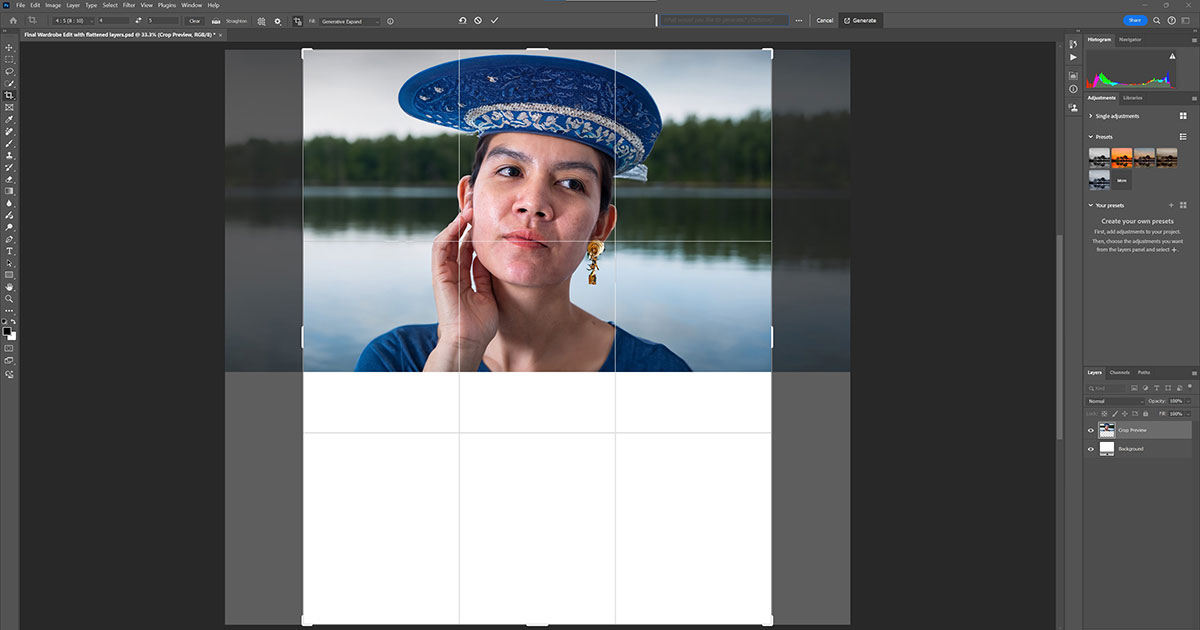Hide the Crop Preview layer
The height and width of the screenshot is (630, 1200).
click(x=1091, y=430)
